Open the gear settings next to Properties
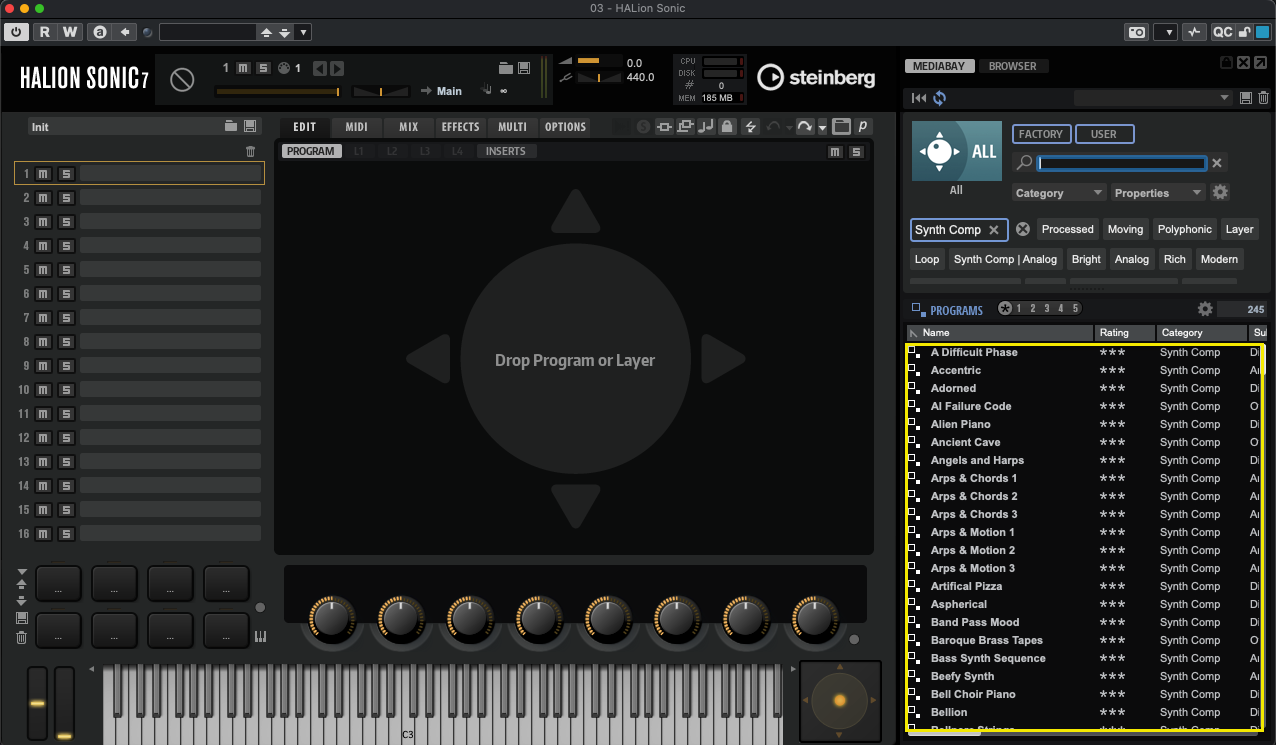 (x=1220, y=193)
